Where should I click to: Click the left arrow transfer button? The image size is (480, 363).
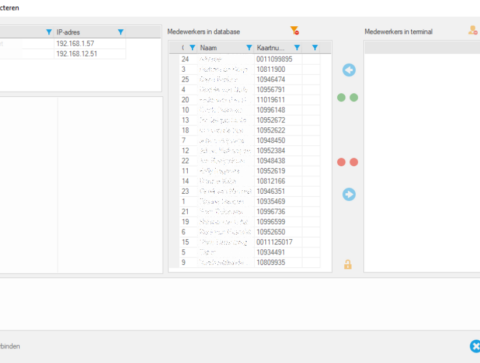tap(349, 70)
